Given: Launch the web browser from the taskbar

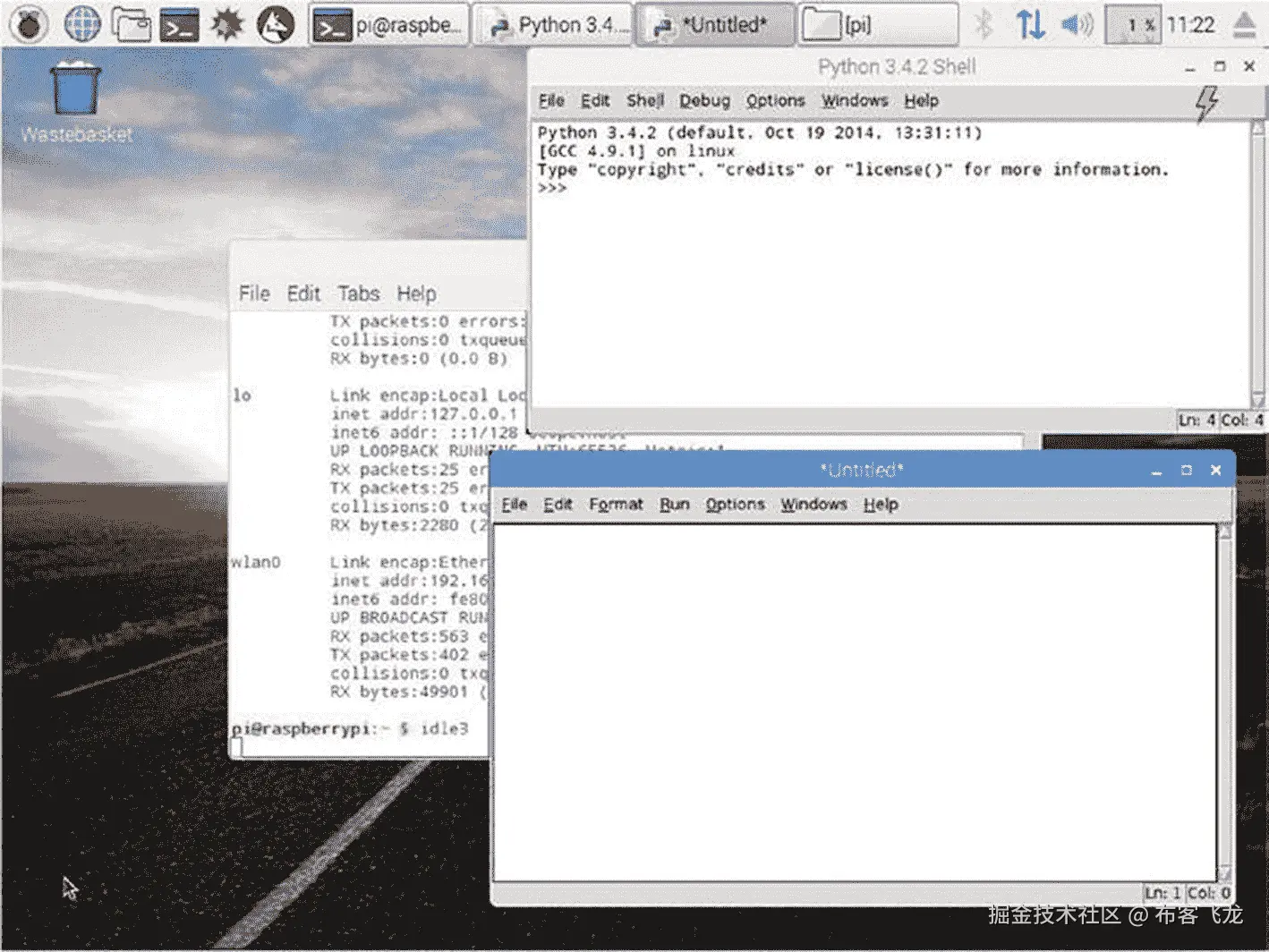Looking at the screenshot, I should coord(83,24).
